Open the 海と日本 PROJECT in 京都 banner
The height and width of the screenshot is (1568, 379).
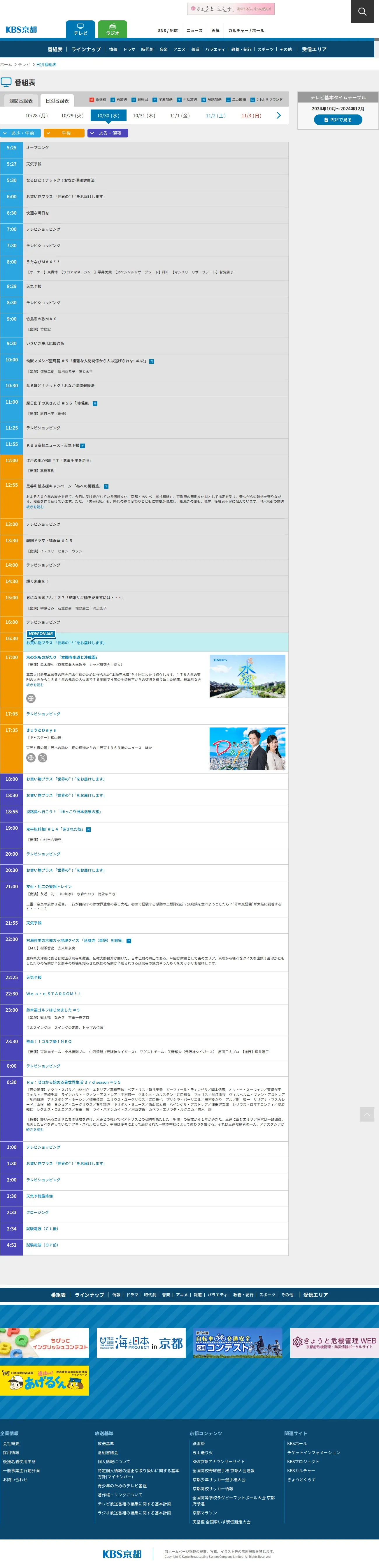[x=141, y=1343]
